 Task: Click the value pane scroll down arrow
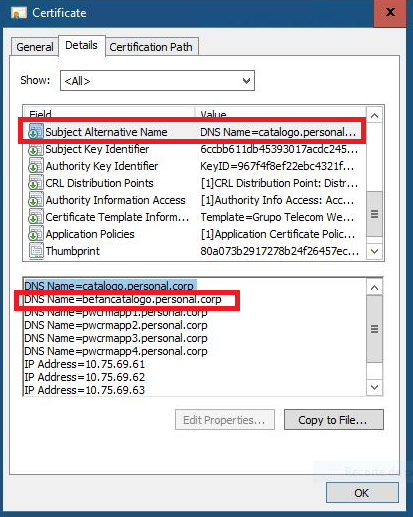374,387
